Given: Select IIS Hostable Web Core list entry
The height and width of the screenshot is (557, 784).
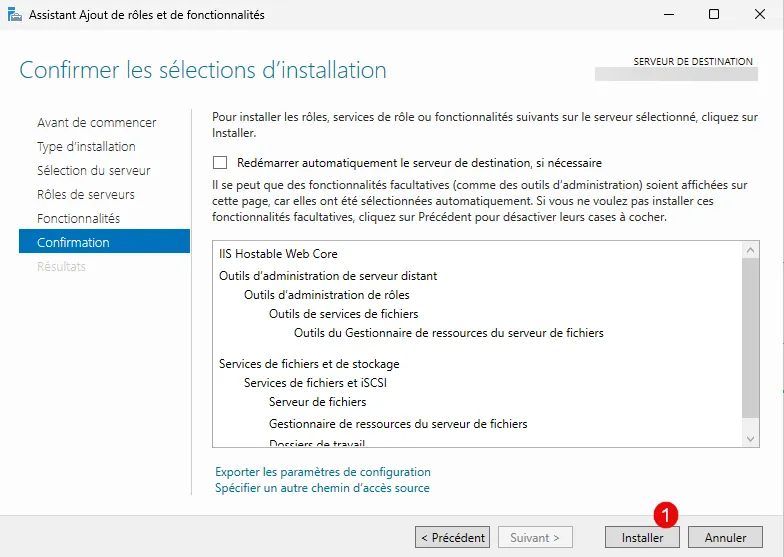Looking at the screenshot, I should coord(278,255).
